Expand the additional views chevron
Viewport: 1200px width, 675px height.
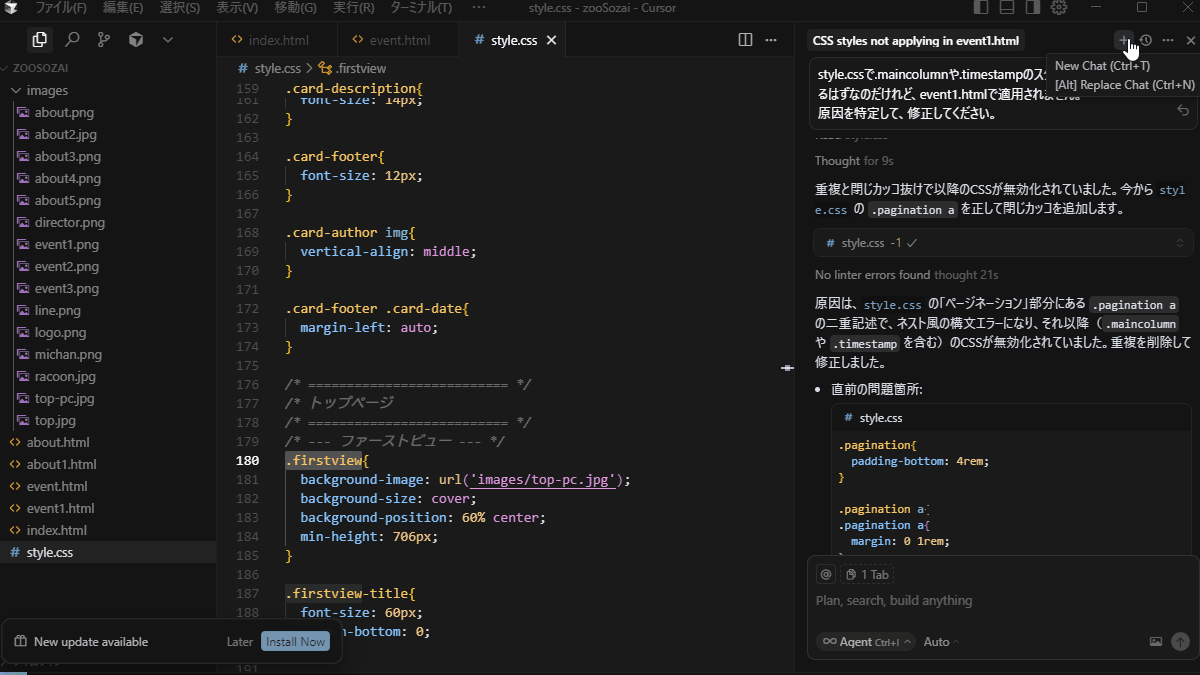(168, 40)
